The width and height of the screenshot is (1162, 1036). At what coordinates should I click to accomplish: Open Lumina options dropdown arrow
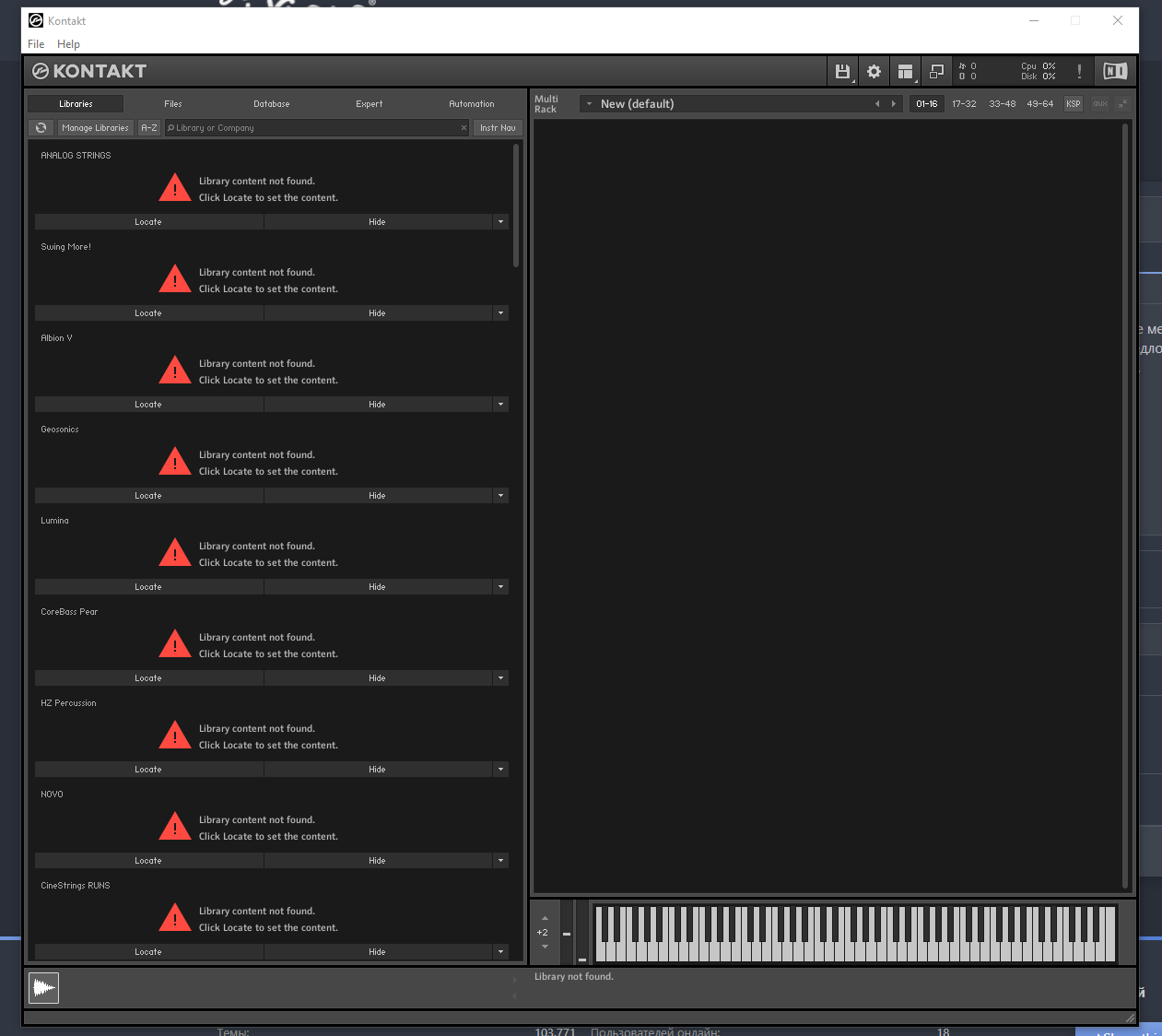[501, 587]
